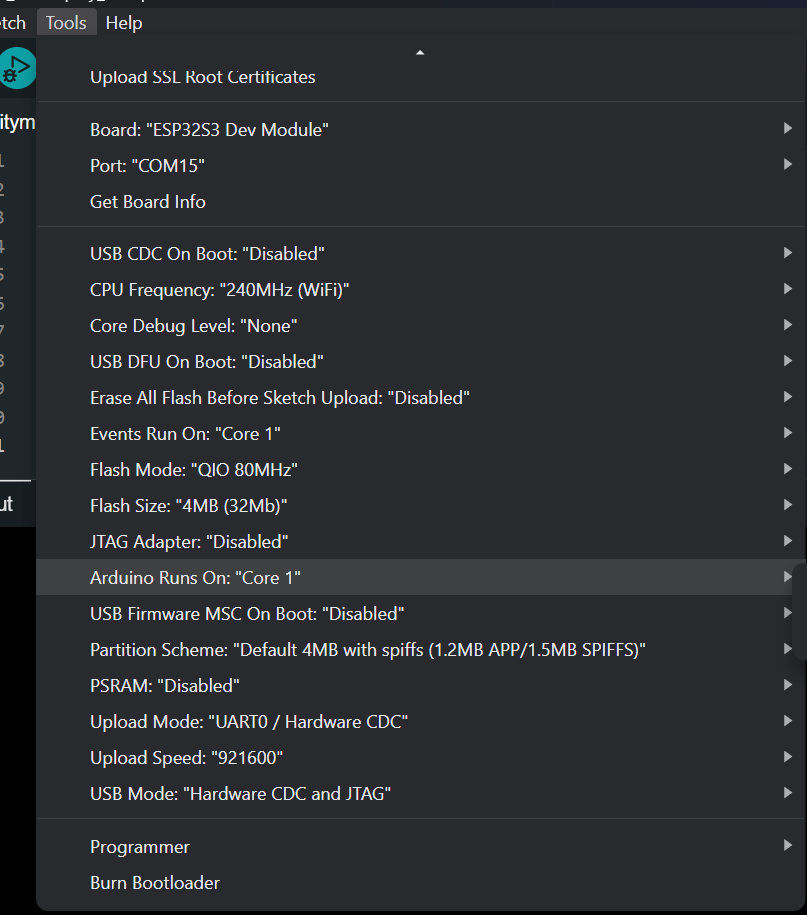
Task: Expand USB DFU On Boot option
Action: click(x=420, y=362)
